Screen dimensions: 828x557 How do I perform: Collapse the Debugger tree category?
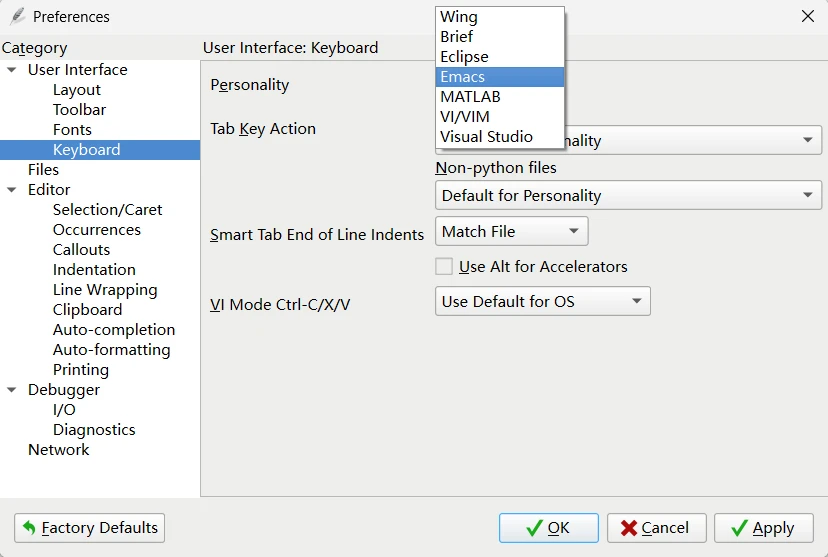click(12, 390)
